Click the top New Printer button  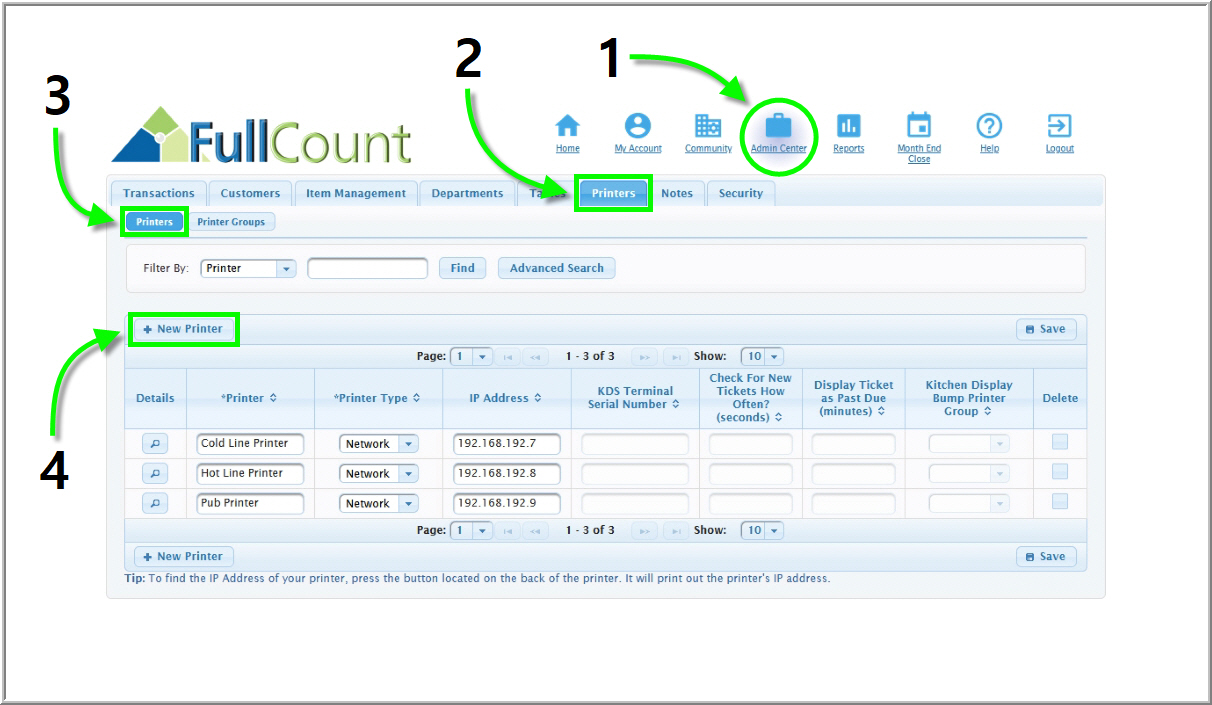(x=183, y=329)
